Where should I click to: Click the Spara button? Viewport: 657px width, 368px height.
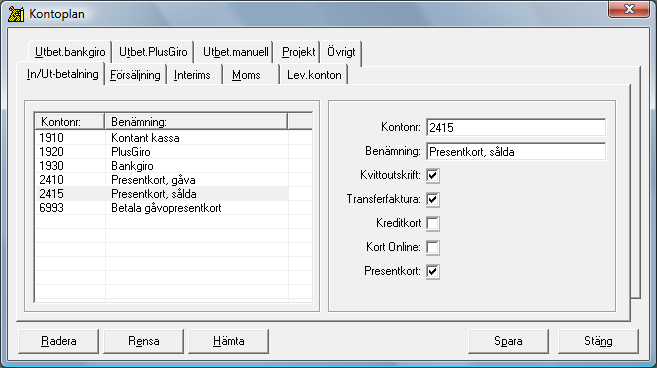click(x=508, y=341)
